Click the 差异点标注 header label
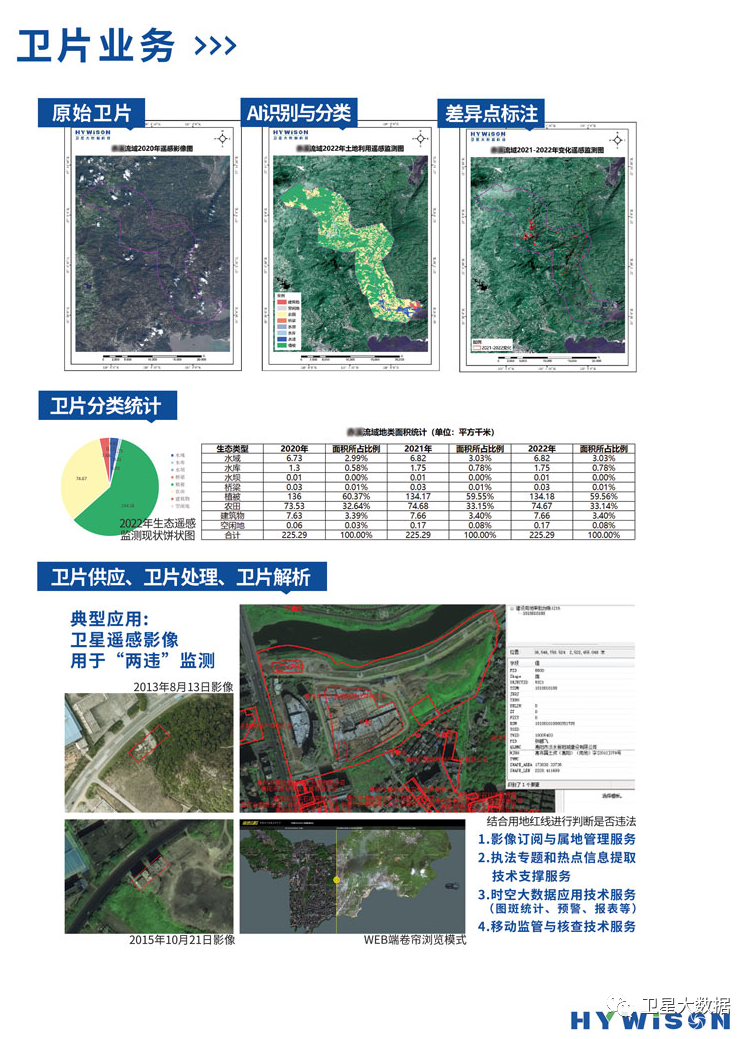The height and width of the screenshot is (1039, 755). pyautogui.click(x=490, y=113)
